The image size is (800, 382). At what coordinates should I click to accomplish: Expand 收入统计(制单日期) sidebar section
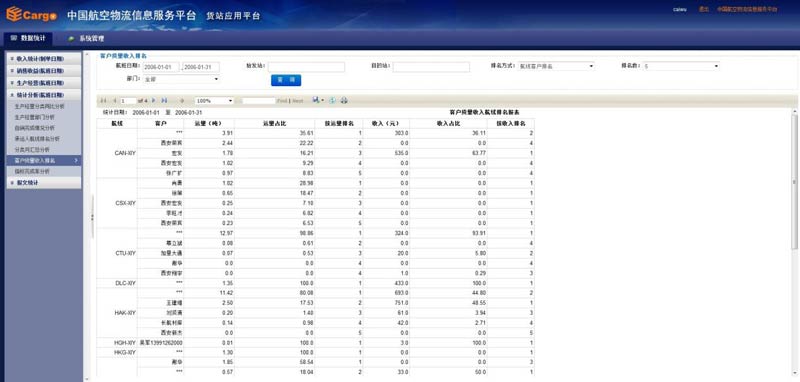(x=43, y=59)
